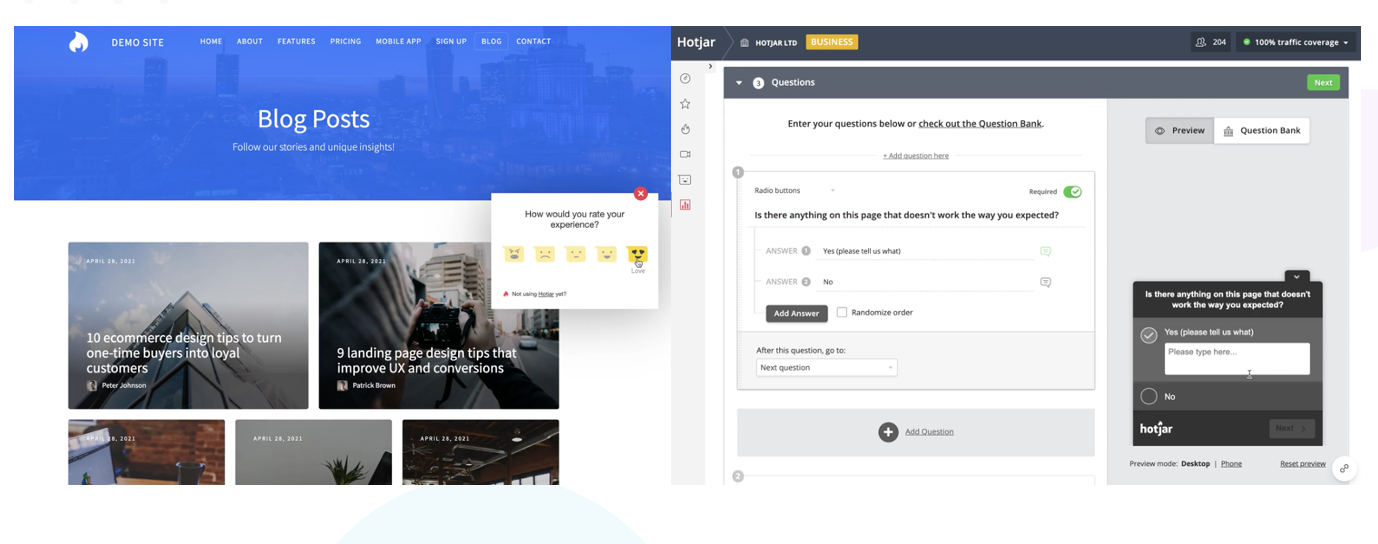
Task: Click the building icon beside HOTJAR LTD
Action: [x=744, y=42]
